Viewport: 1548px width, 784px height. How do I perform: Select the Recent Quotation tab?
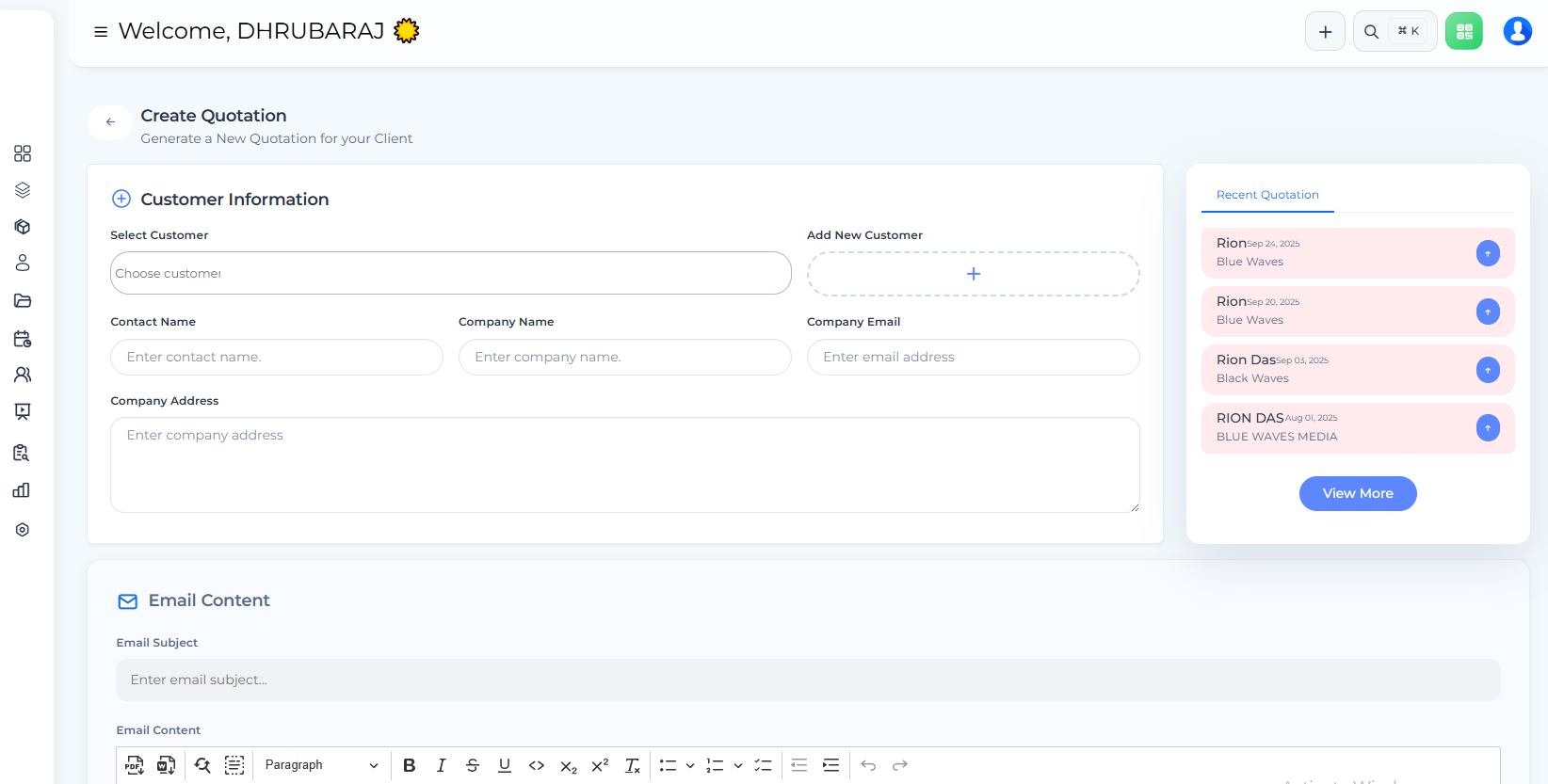click(1267, 195)
